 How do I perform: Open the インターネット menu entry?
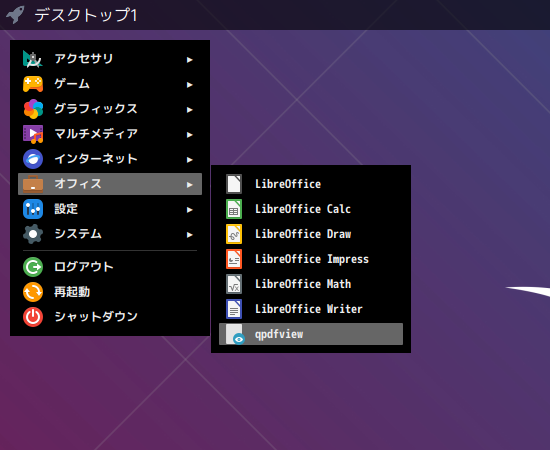pos(110,159)
